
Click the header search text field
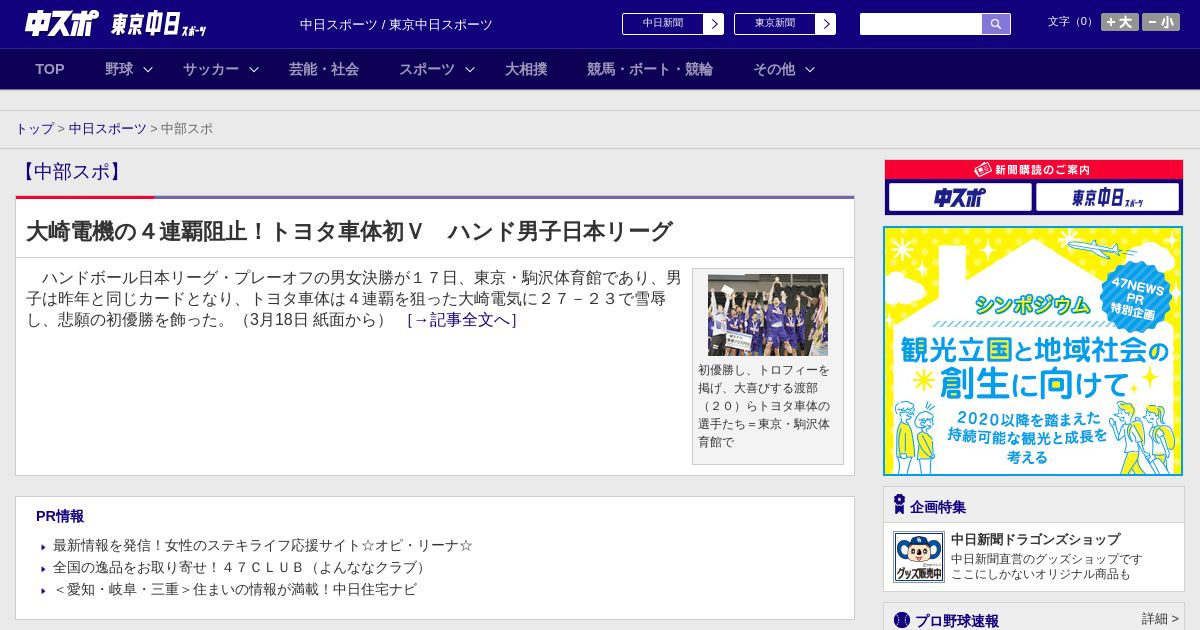click(921, 24)
